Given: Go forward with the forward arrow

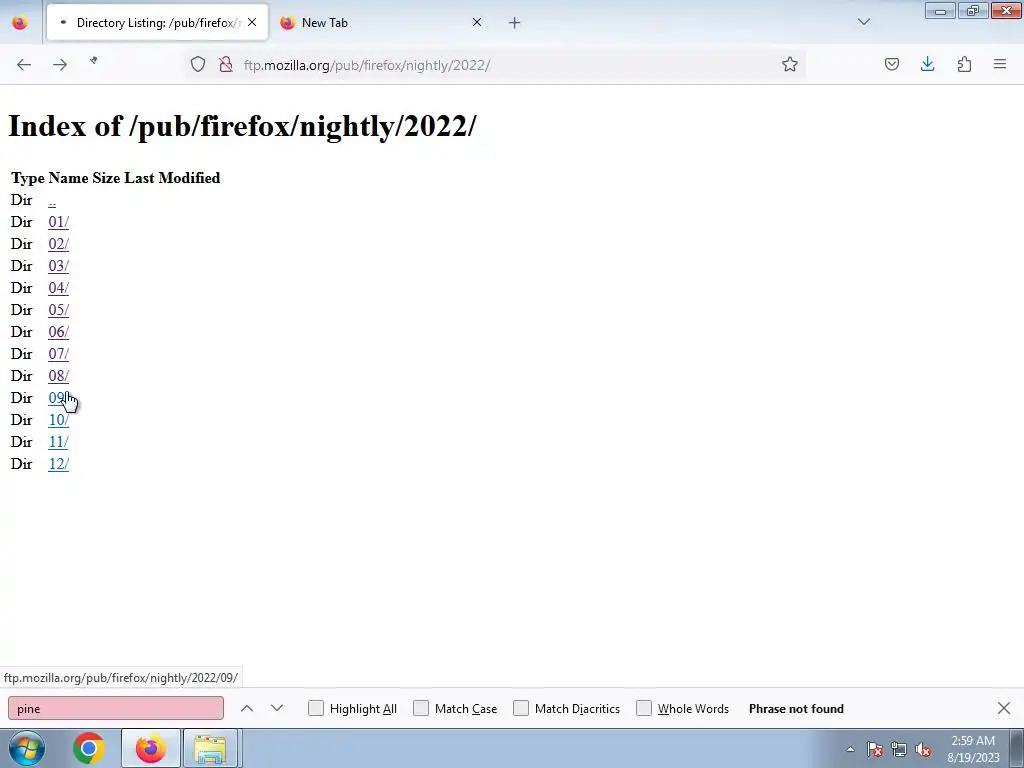Looking at the screenshot, I should coord(60,64).
